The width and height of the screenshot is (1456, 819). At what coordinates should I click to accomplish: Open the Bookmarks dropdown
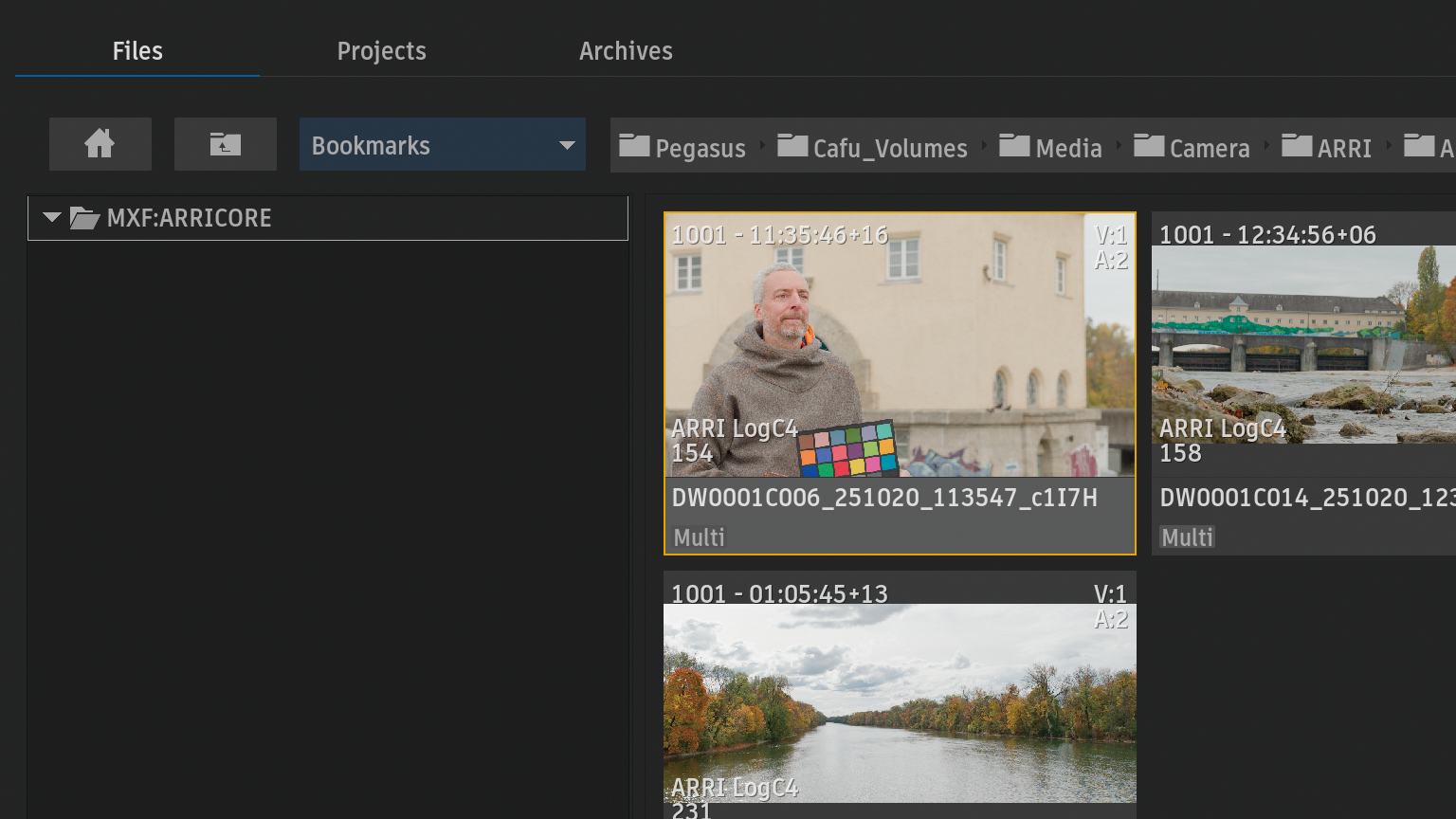(442, 145)
